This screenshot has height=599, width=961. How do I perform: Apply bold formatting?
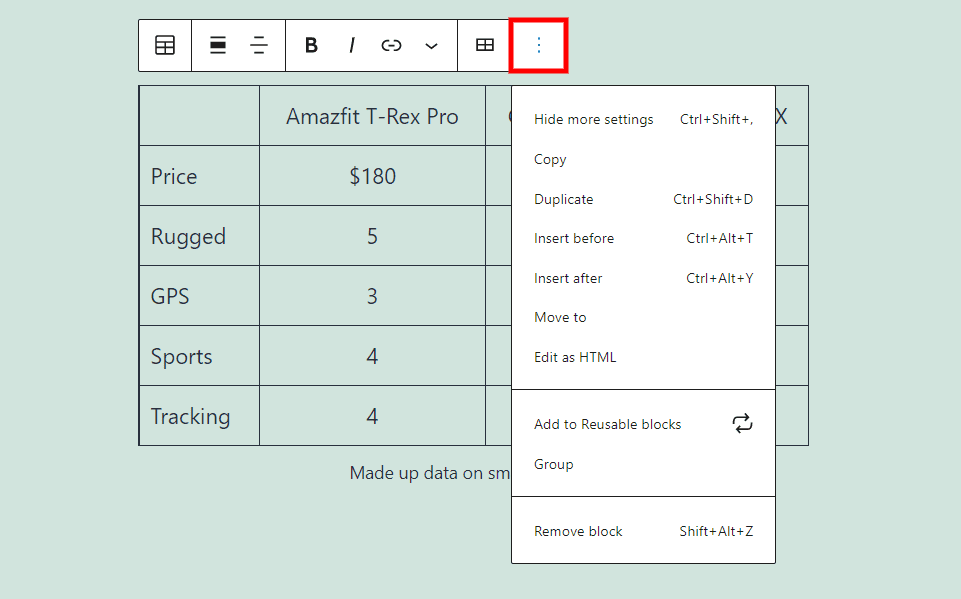coord(311,45)
